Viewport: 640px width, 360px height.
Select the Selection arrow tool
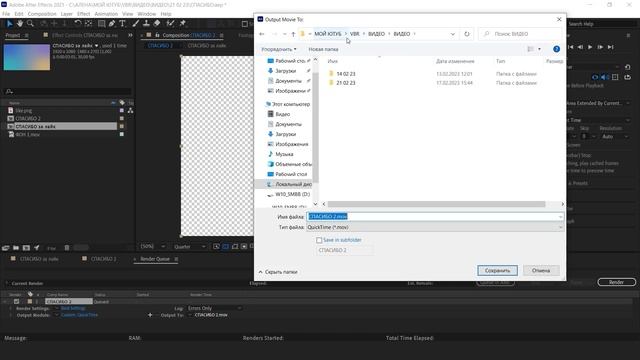click(x=9, y=24)
